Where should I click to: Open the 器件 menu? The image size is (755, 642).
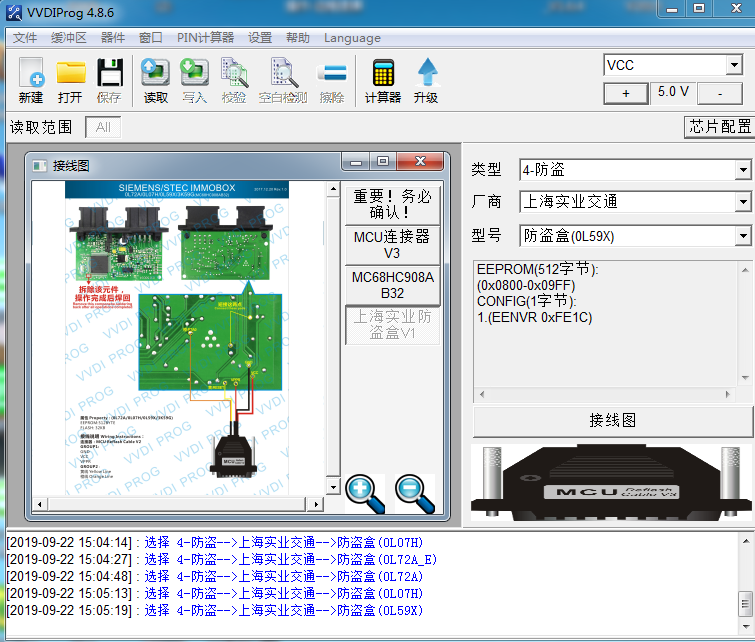pyautogui.click(x=113, y=38)
